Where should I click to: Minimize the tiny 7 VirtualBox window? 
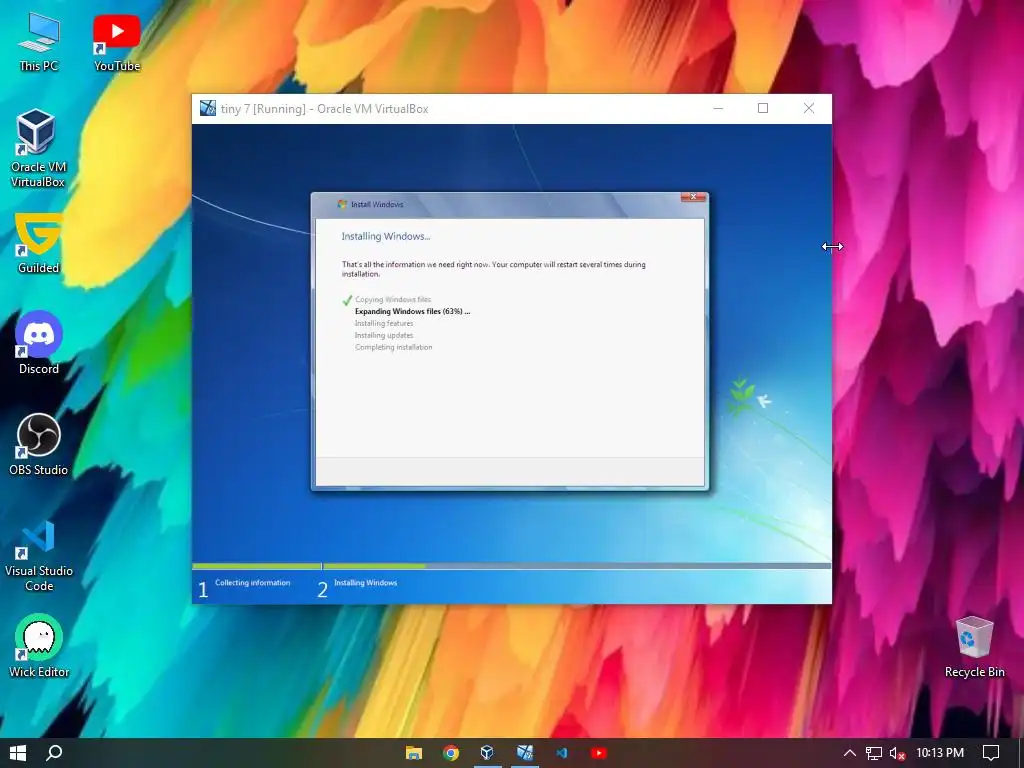tap(718, 108)
